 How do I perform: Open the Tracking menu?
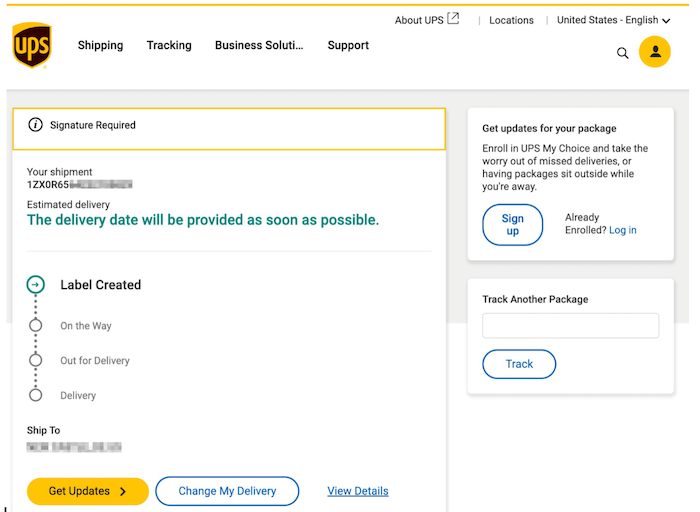(x=169, y=45)
